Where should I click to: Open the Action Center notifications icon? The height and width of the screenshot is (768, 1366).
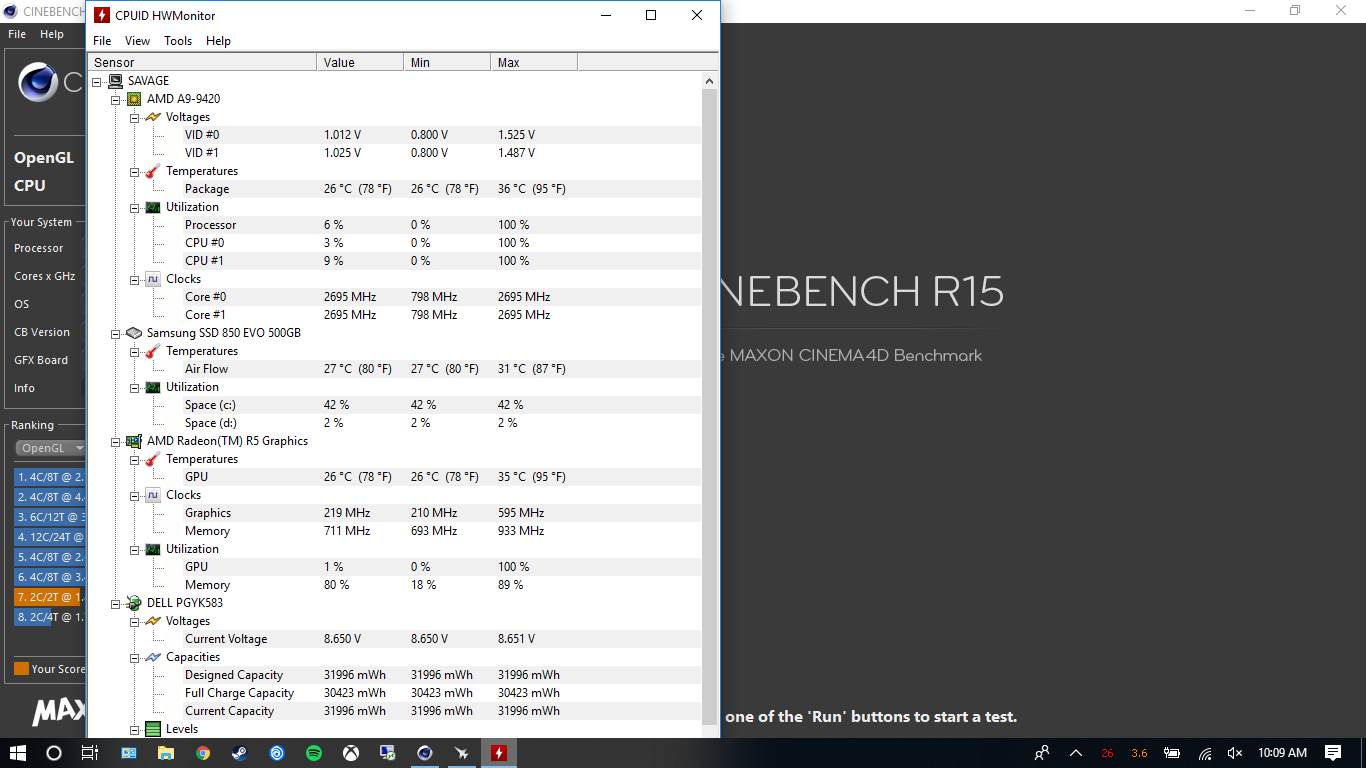1333,753
